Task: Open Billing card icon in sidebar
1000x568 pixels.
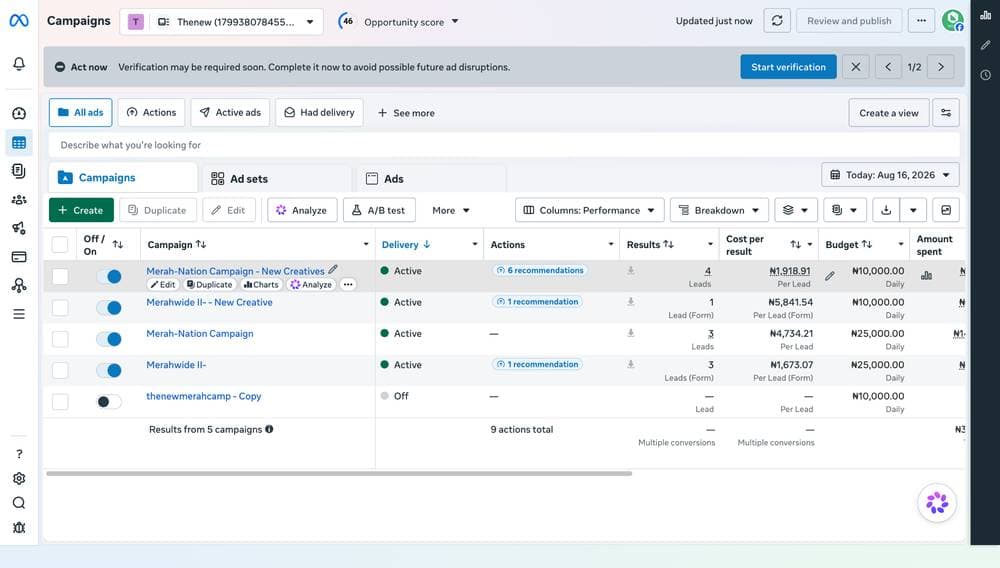Action: [19, 257]
